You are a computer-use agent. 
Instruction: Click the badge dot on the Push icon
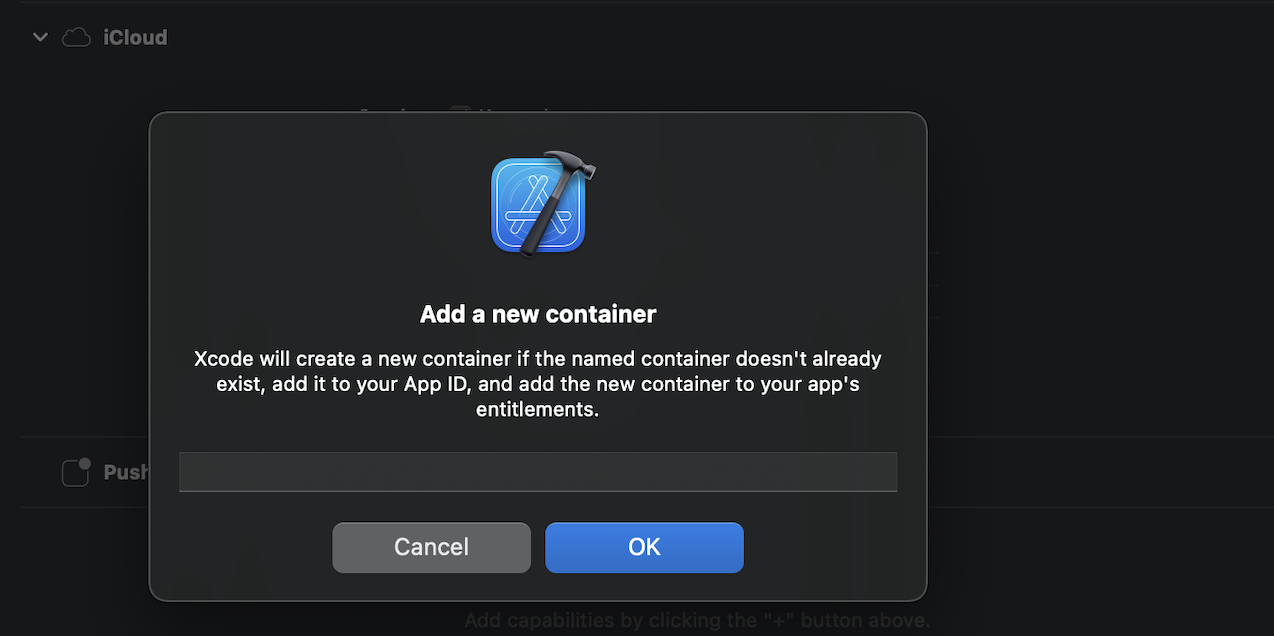coord(85,463)
